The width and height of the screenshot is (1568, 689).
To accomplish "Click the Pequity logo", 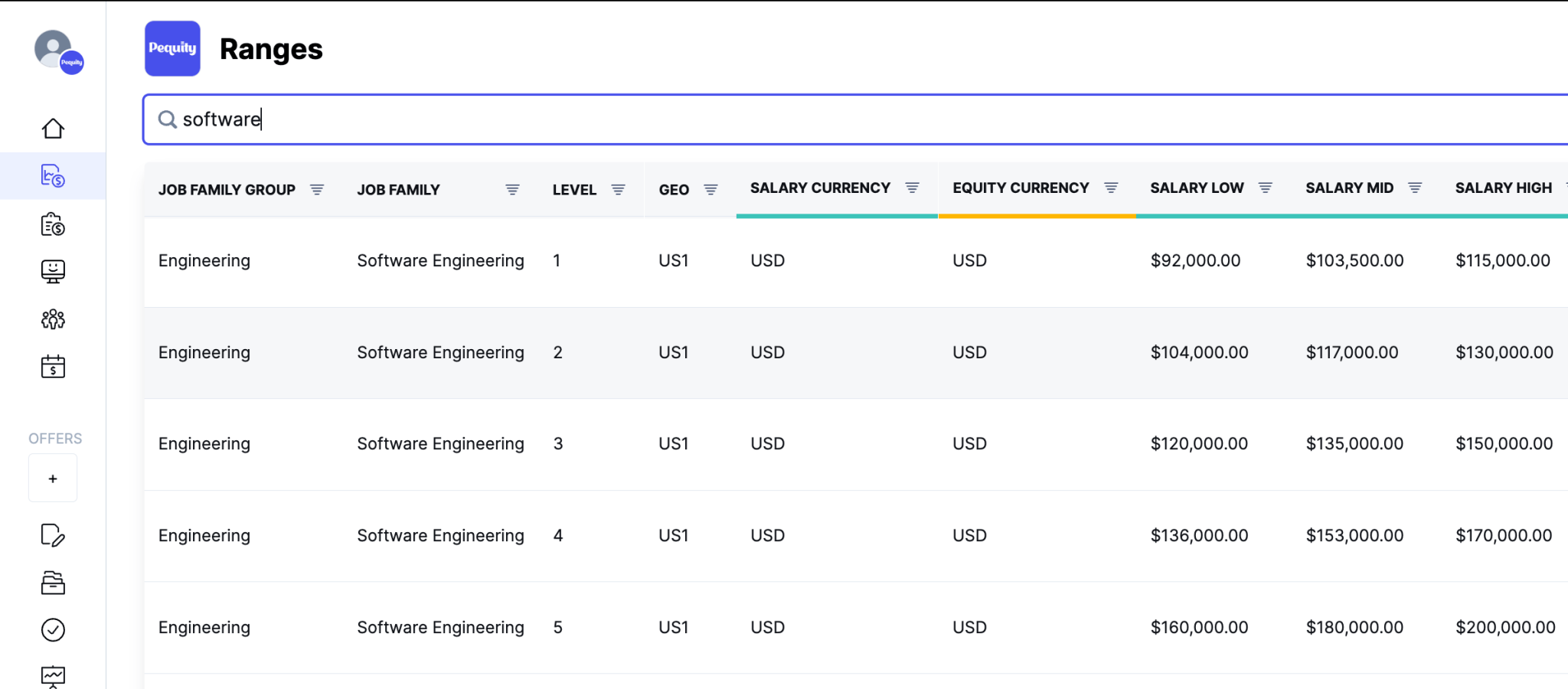I will point(172,48).
